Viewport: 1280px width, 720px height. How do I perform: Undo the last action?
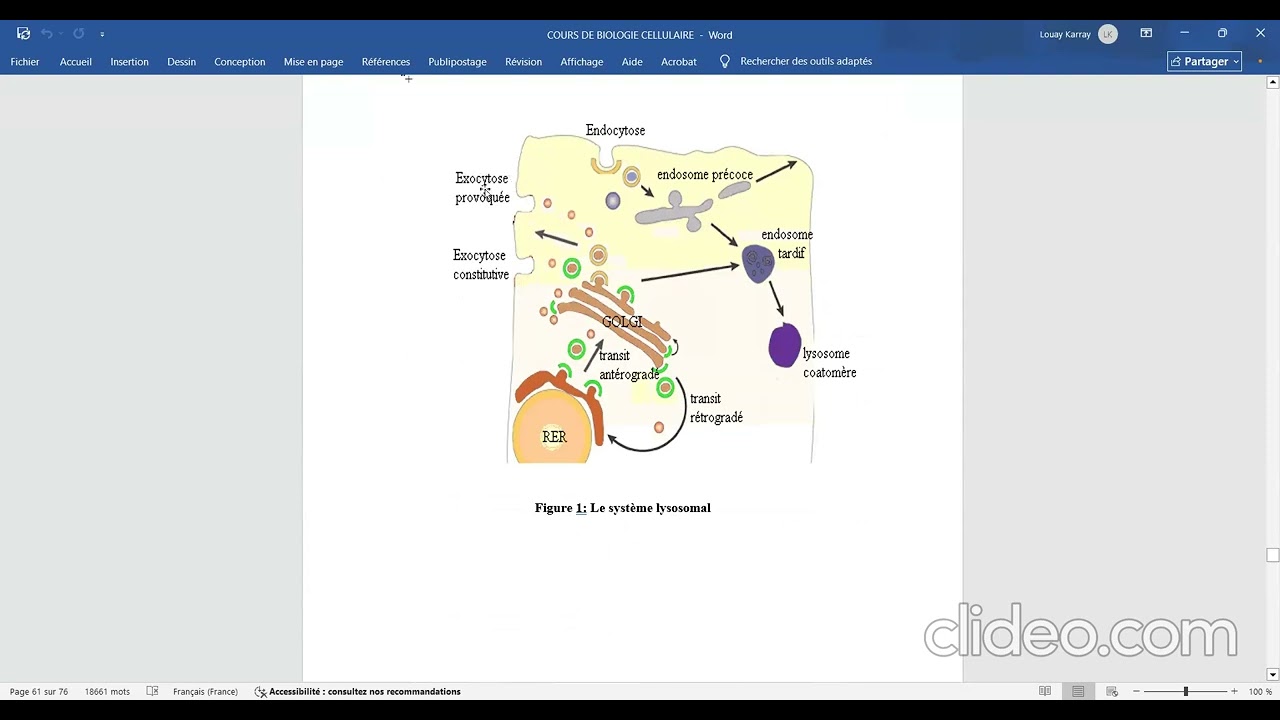[47, 34]
